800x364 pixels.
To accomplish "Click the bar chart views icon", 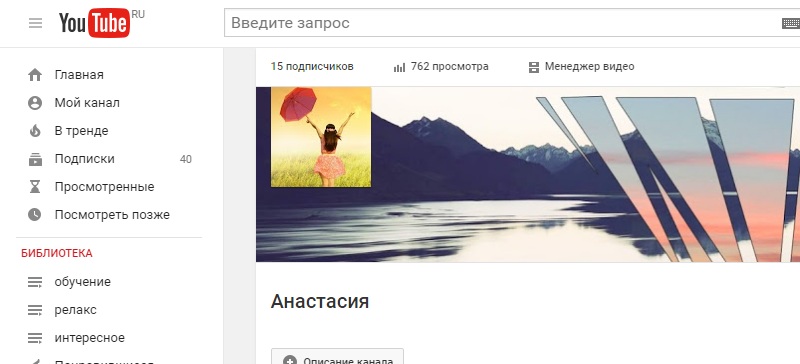I will pyautogui.click(x=399, y=67).
